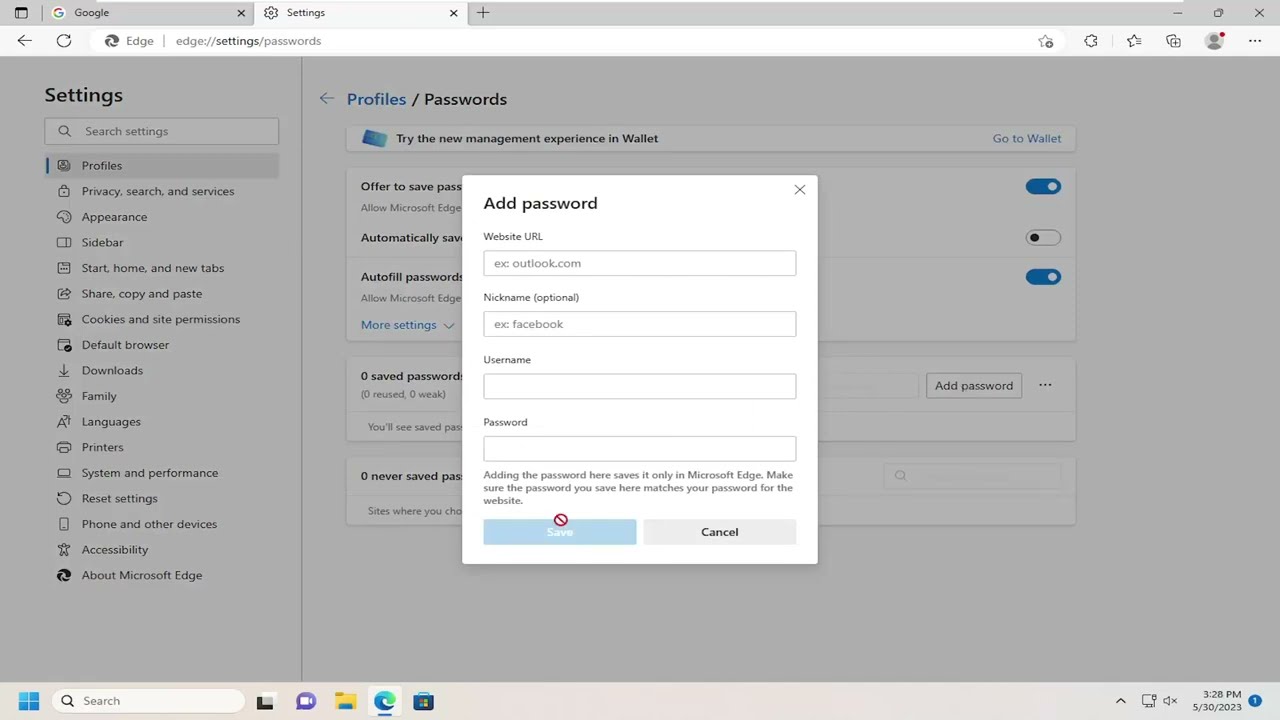Show hidden icons in system tray
The width and height of the screenshot is (1280, 720).
(x=1120, y=701)
